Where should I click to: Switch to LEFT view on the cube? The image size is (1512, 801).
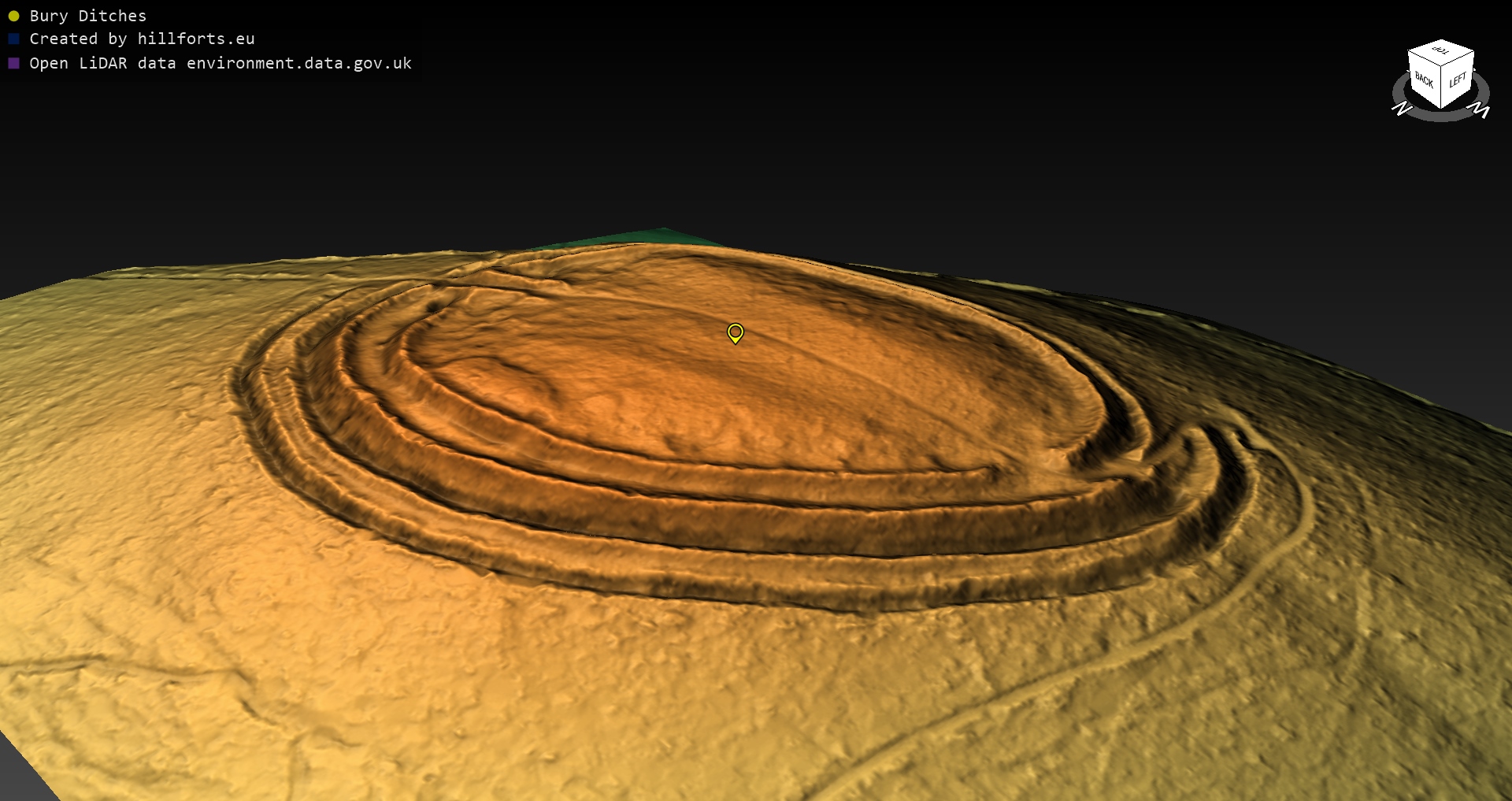click(1458, 80)
